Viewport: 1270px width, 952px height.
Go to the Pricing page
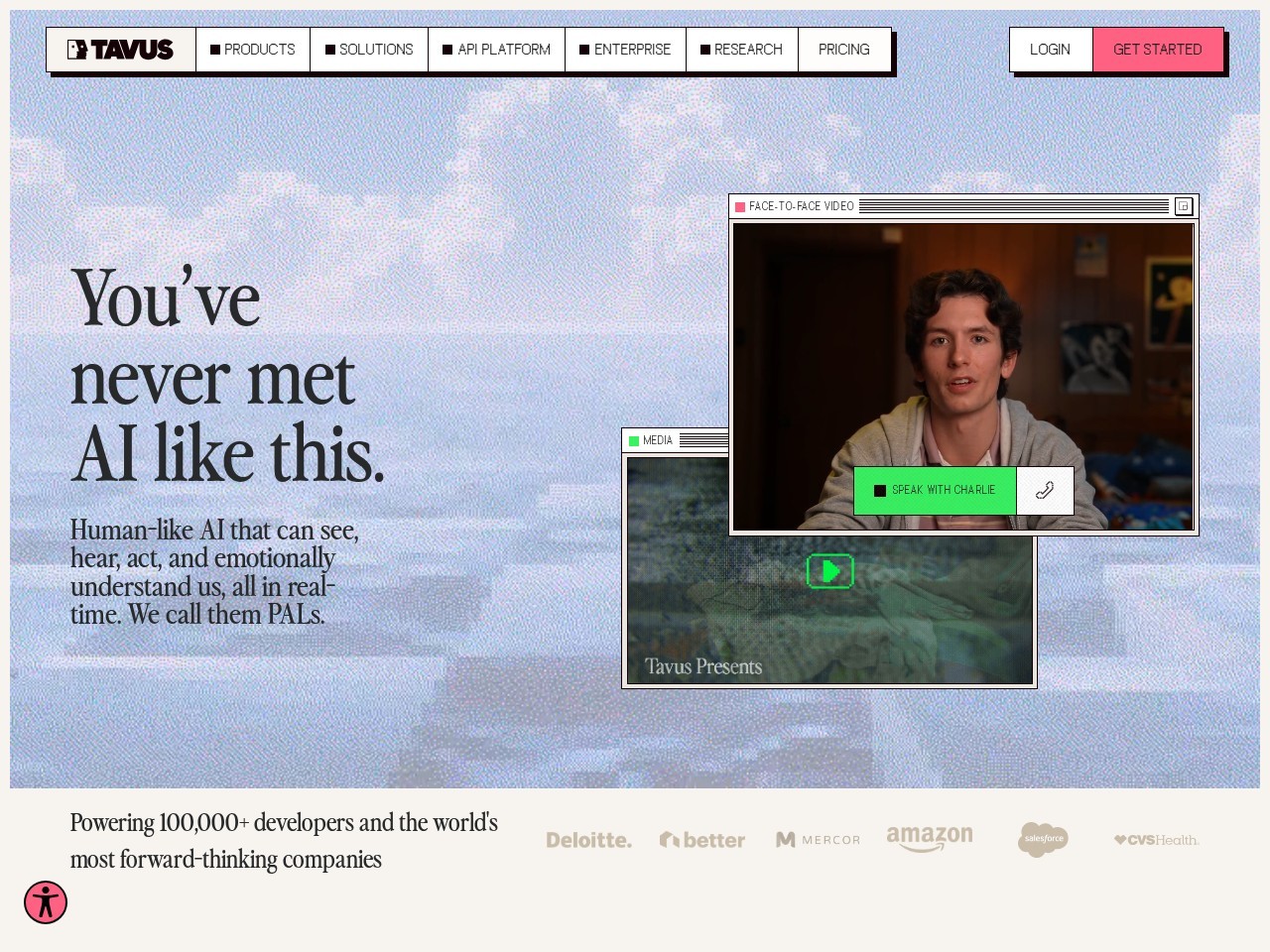point(844,50)
